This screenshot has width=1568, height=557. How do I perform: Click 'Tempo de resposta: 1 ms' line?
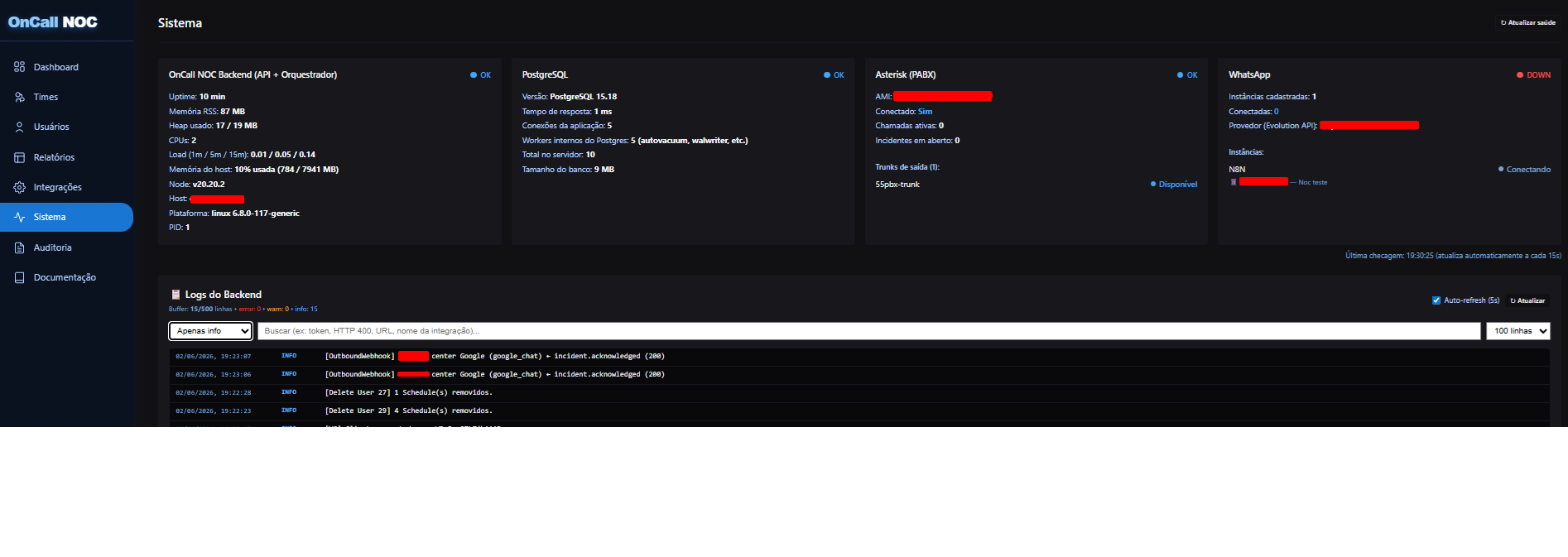567,112
